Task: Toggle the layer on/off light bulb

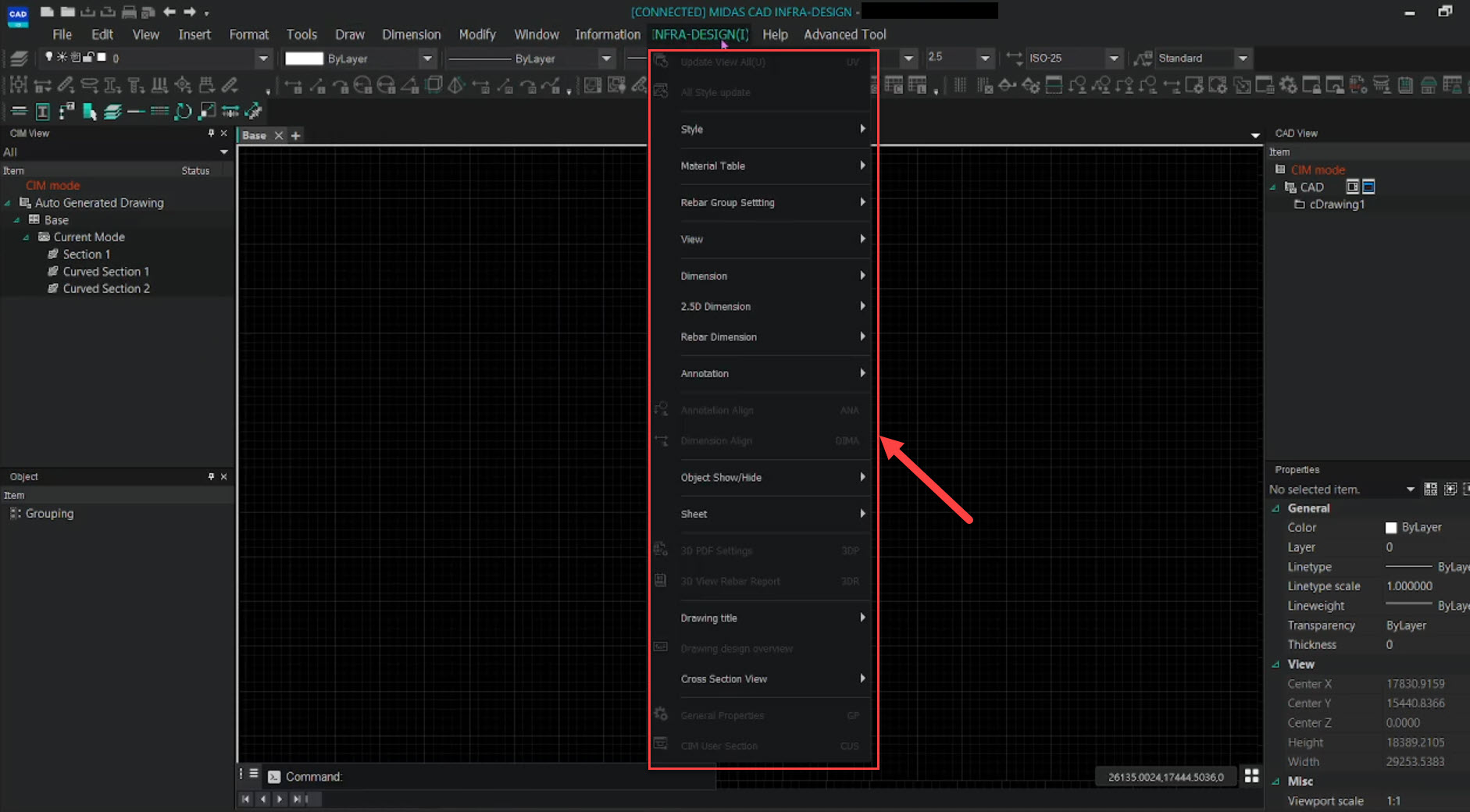Action: 49,56
